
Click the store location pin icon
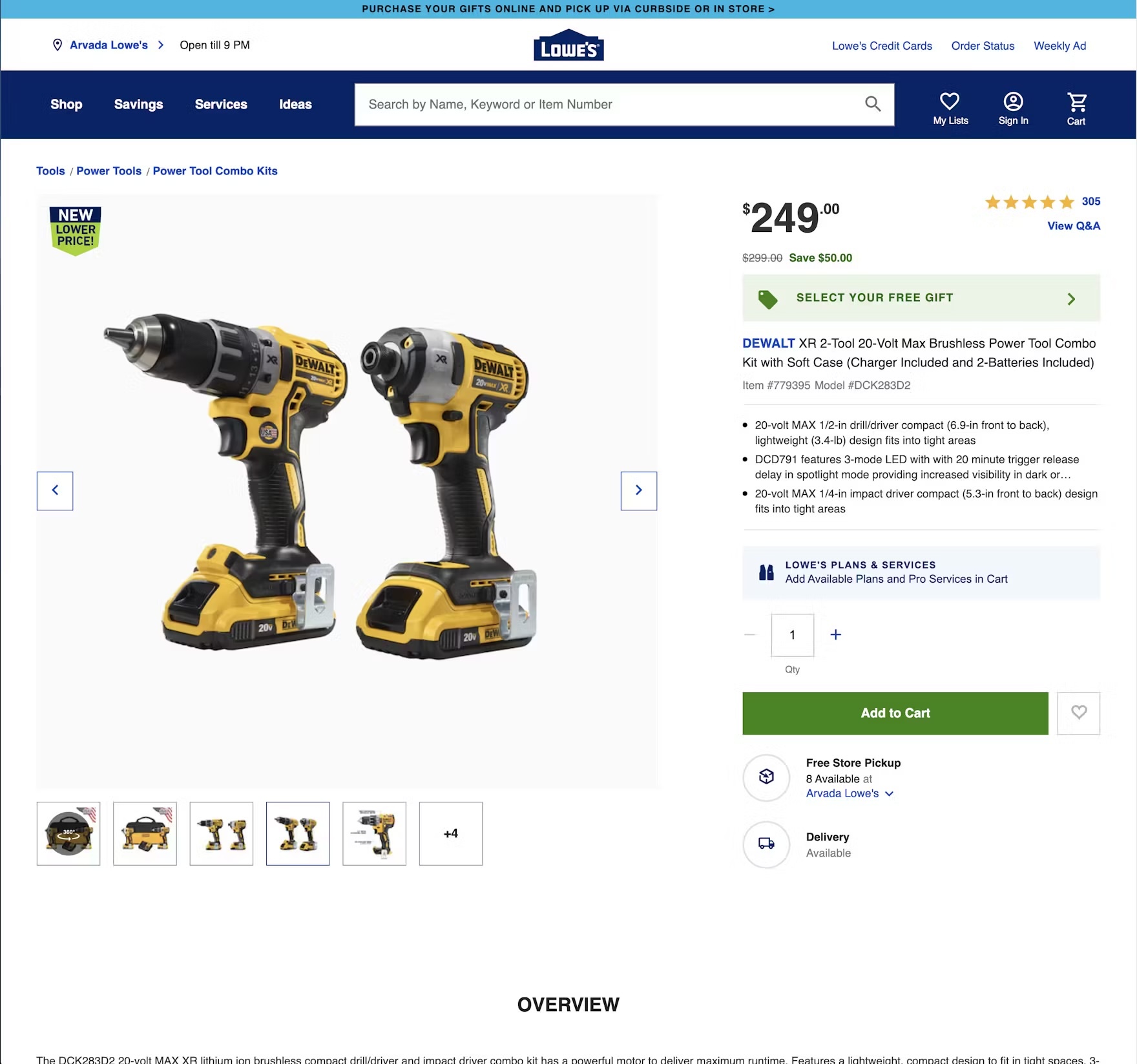tap(57, 45)
